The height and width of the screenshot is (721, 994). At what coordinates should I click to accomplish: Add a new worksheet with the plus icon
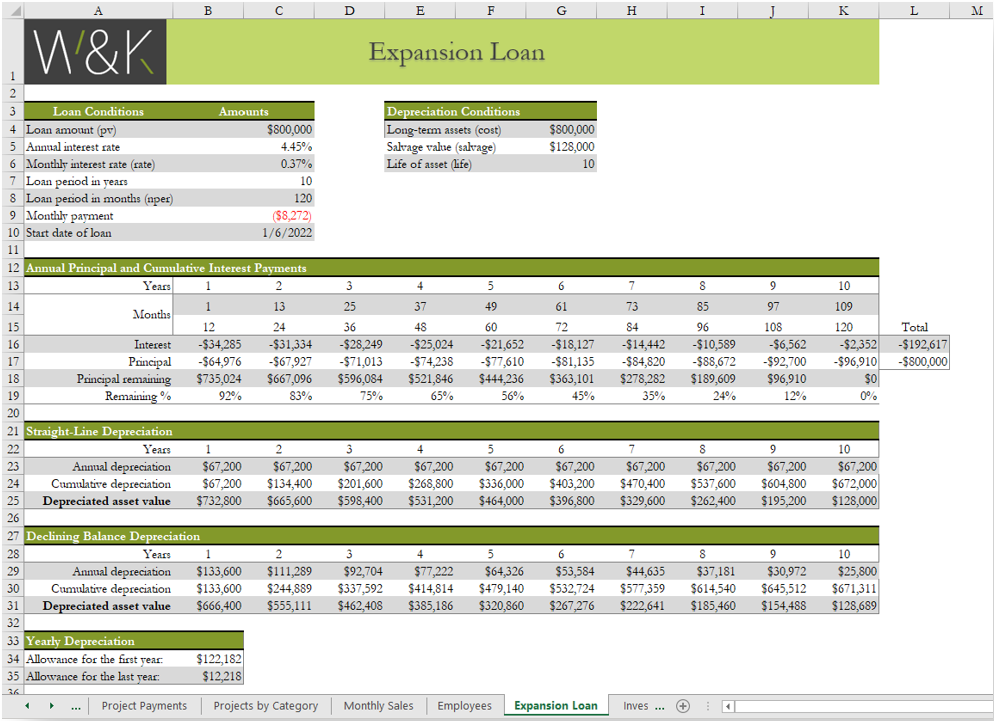(681, 705)
